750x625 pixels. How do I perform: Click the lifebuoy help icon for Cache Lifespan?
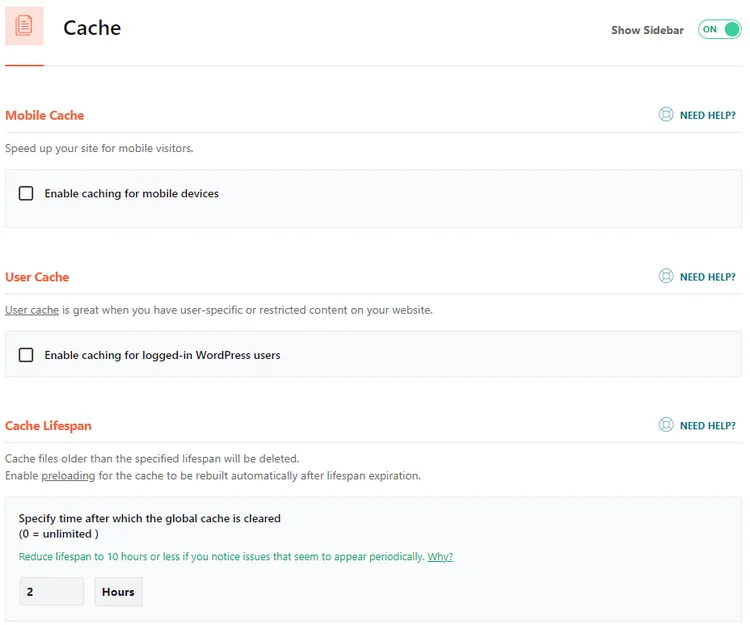point(666,425)
